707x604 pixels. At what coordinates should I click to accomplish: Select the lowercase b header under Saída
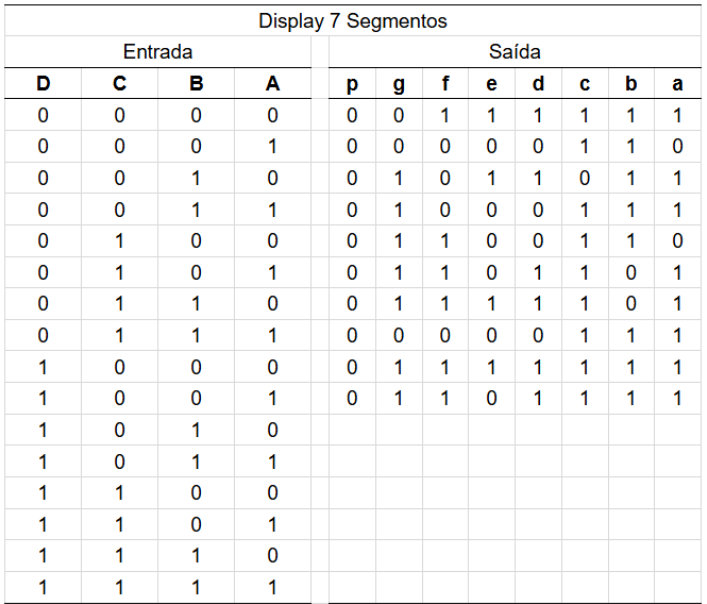point(631,85)
